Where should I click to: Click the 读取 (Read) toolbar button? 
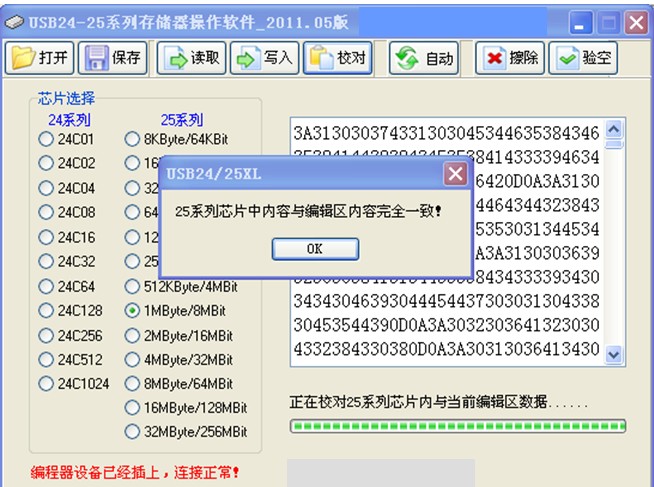[x=191, y=58]
